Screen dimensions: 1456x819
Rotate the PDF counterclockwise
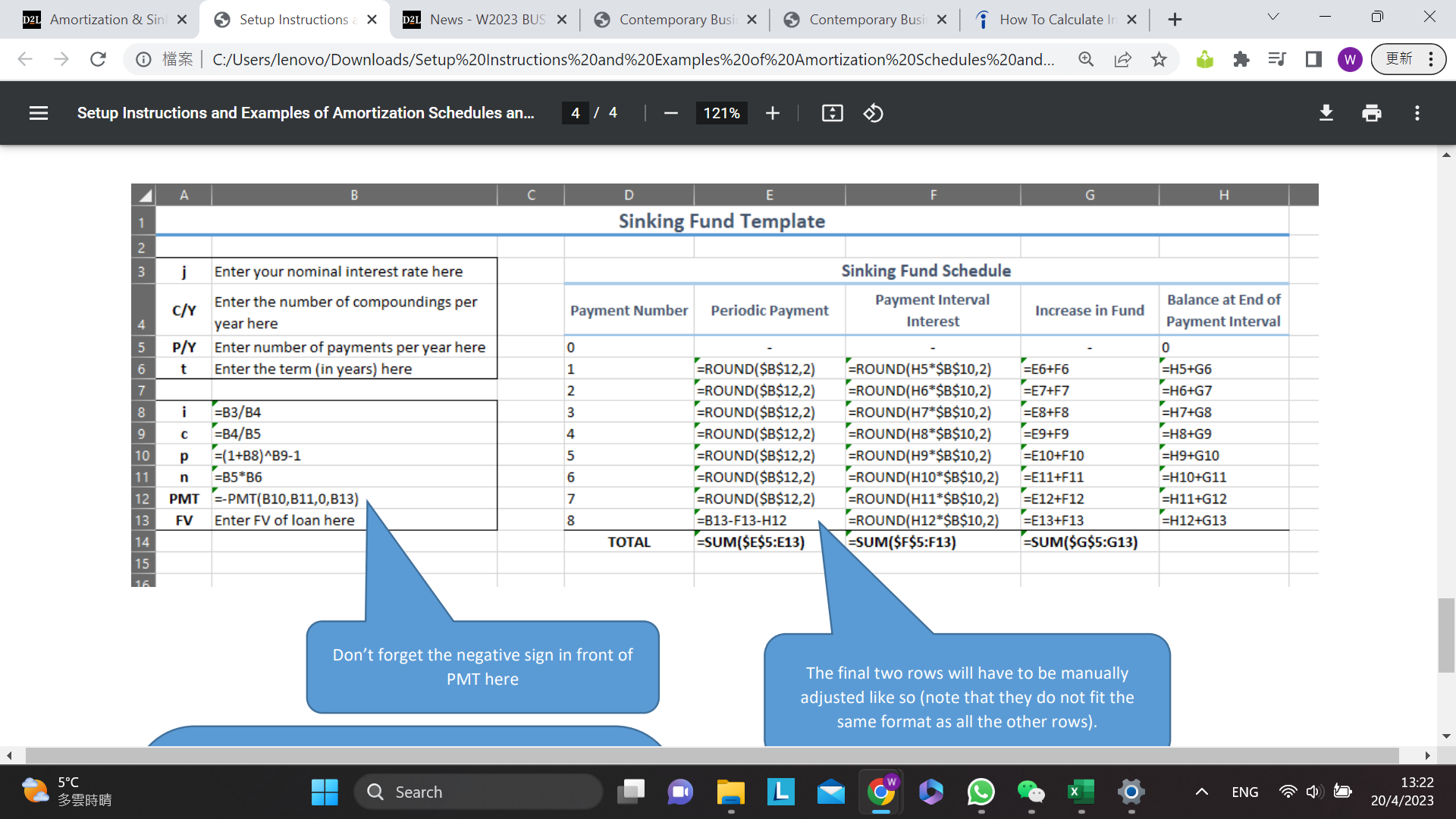tap(873, 113)
